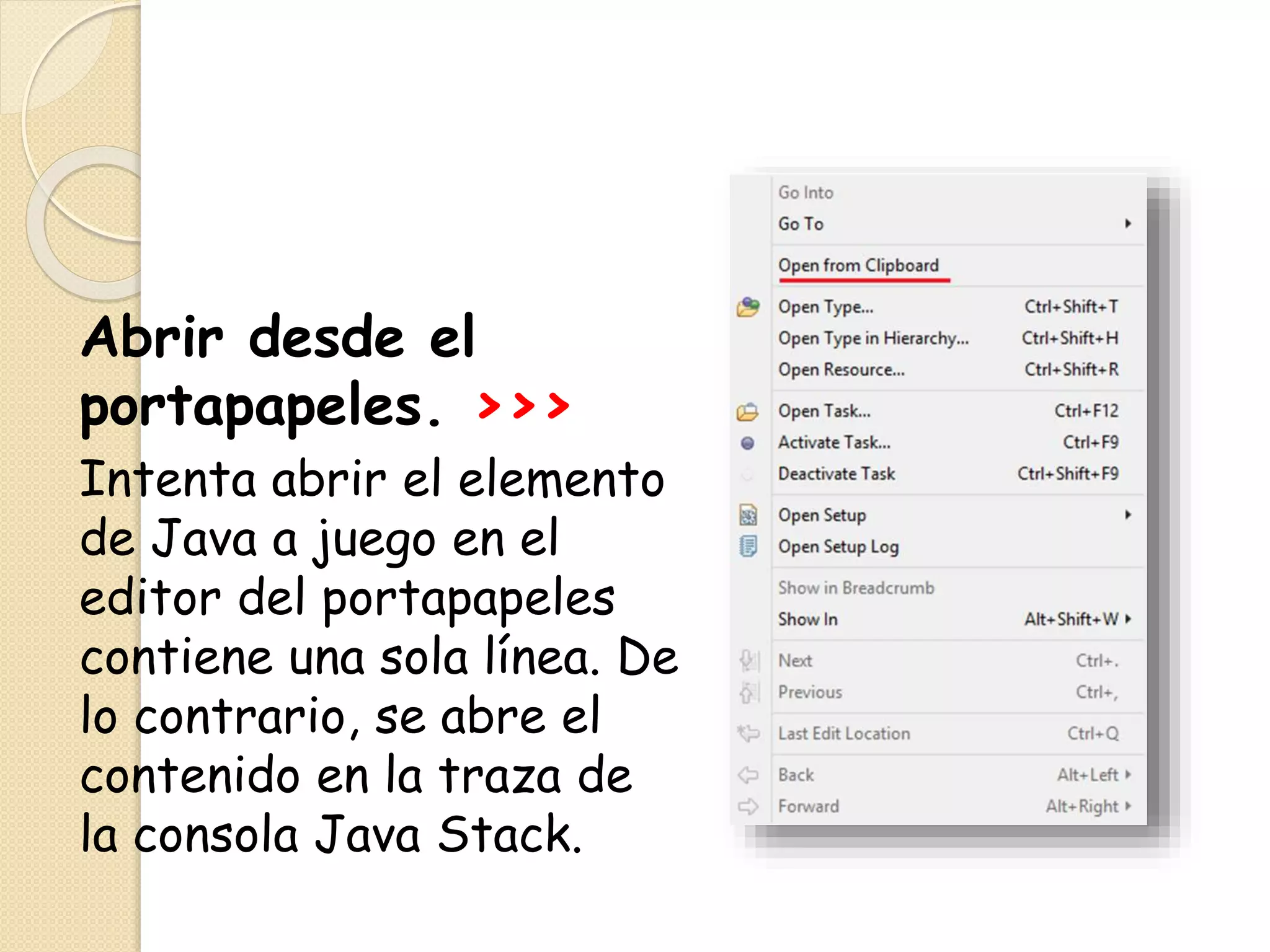The image size is (1270, 952).
Task: Click the Alt+Left shortcut text
Action: point(1088,775)
